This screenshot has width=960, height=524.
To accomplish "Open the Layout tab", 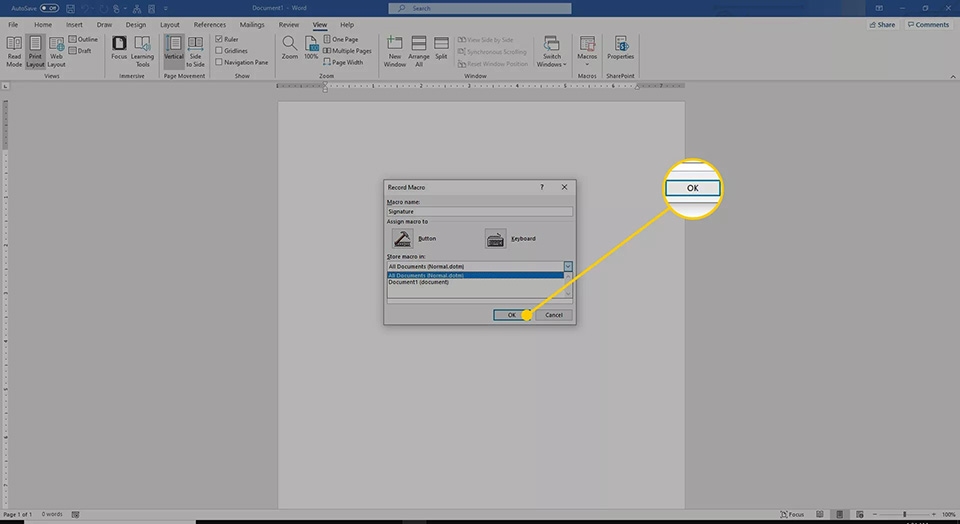I will point(170,25).
